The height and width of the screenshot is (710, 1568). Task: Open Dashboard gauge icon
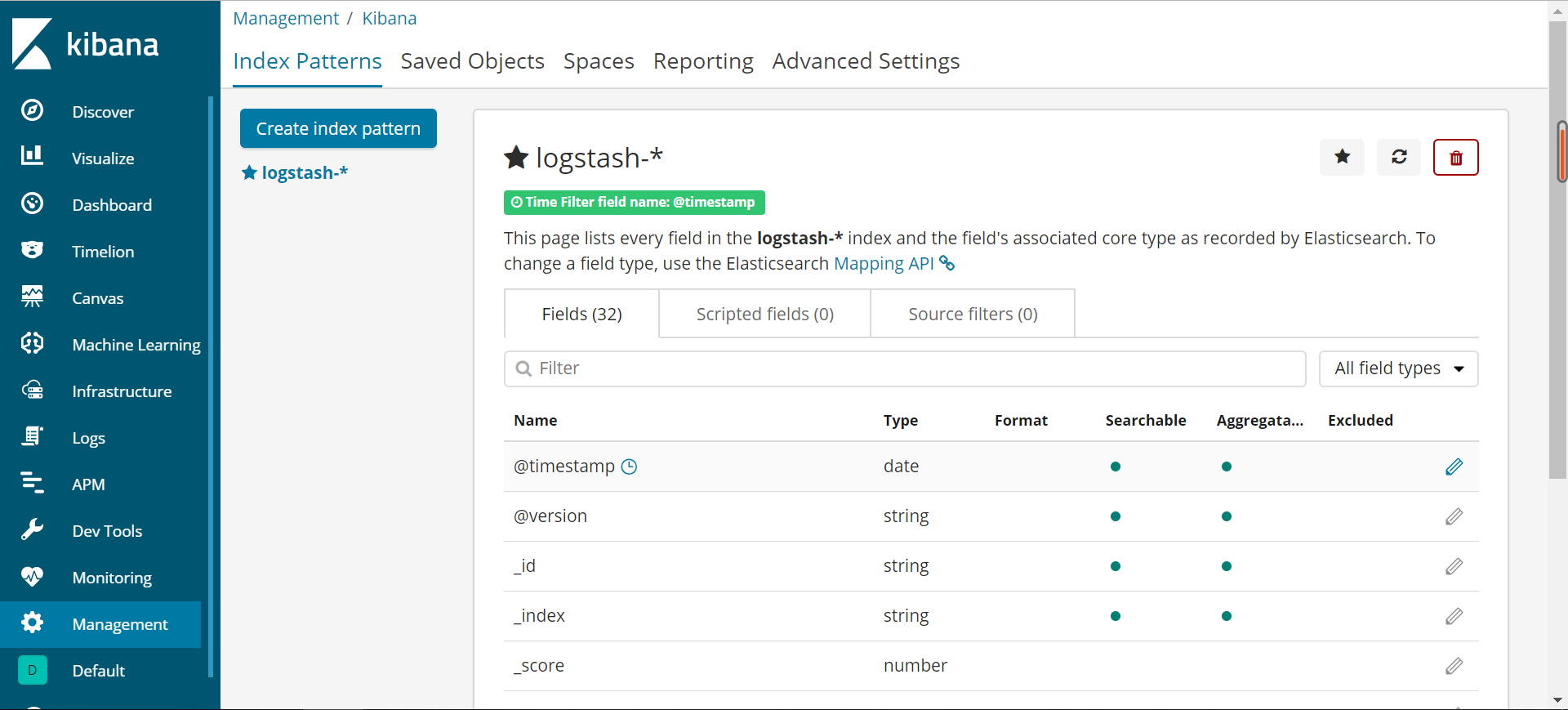(x=32, y=203)
